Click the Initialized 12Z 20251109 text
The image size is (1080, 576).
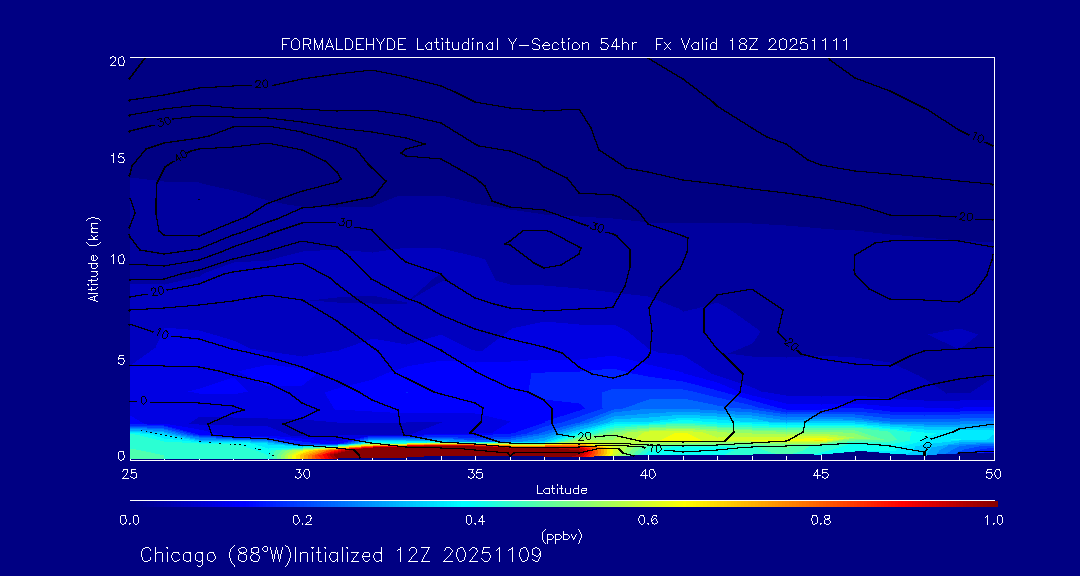click(x=418, y=555)
